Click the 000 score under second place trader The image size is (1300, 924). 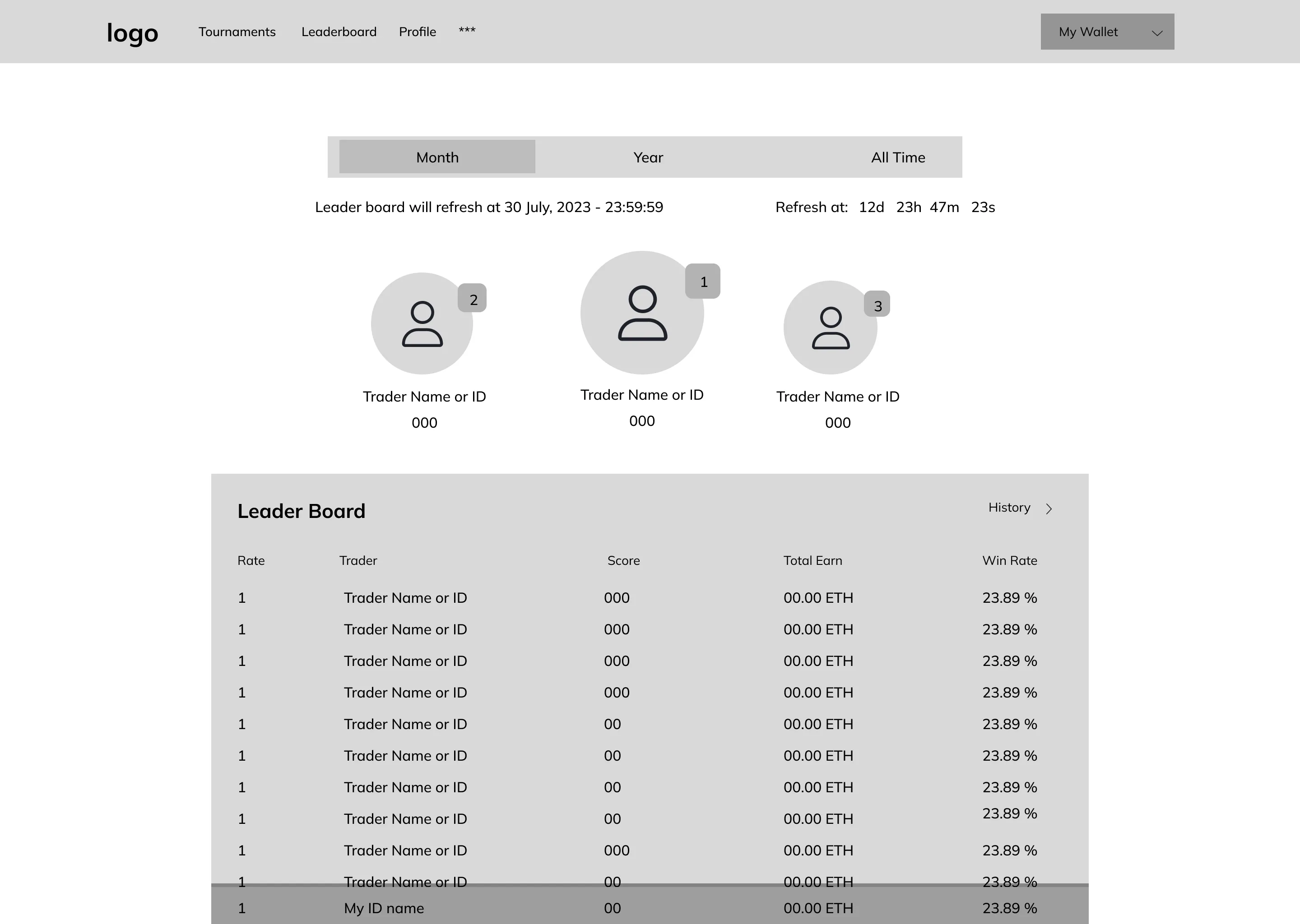pyautogui.click(x=425, y=423)
